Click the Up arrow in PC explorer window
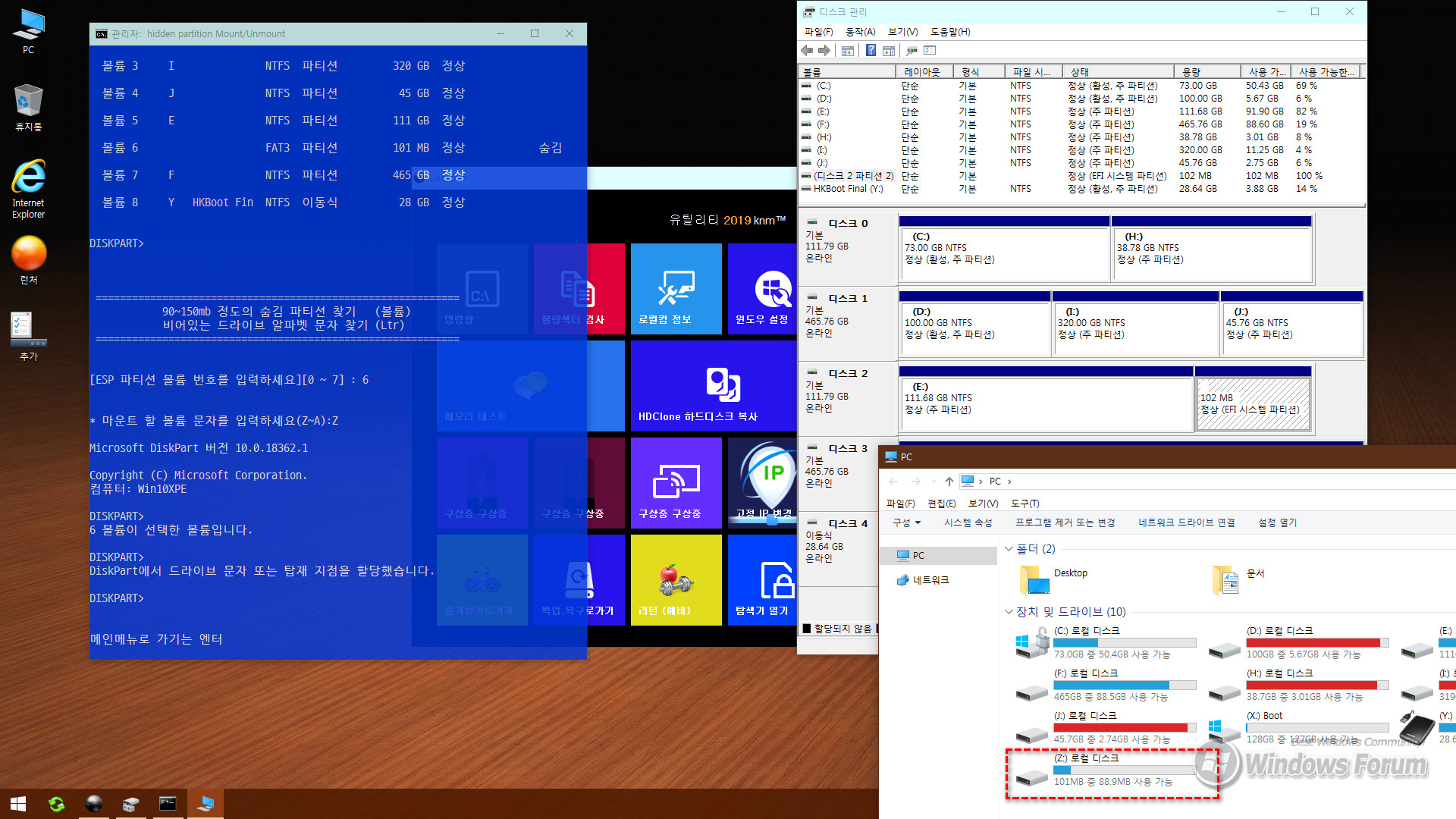1456x819 pixels. point(949,482)
